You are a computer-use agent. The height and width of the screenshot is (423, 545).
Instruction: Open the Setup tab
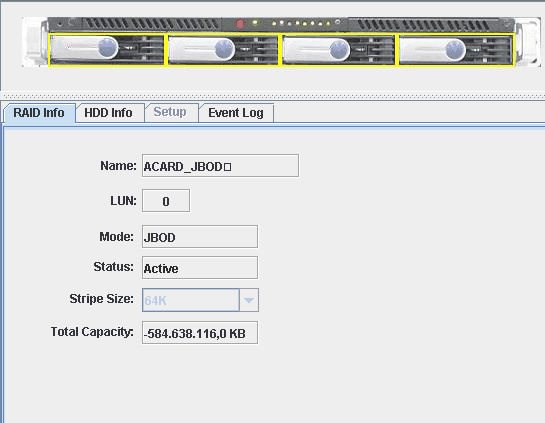click(x=170, y=112)
